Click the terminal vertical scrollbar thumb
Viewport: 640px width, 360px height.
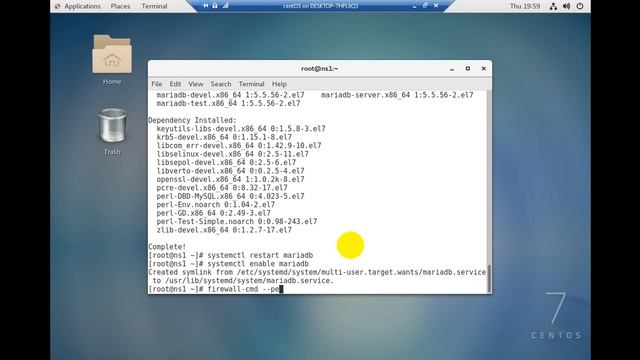click(489, 278)
